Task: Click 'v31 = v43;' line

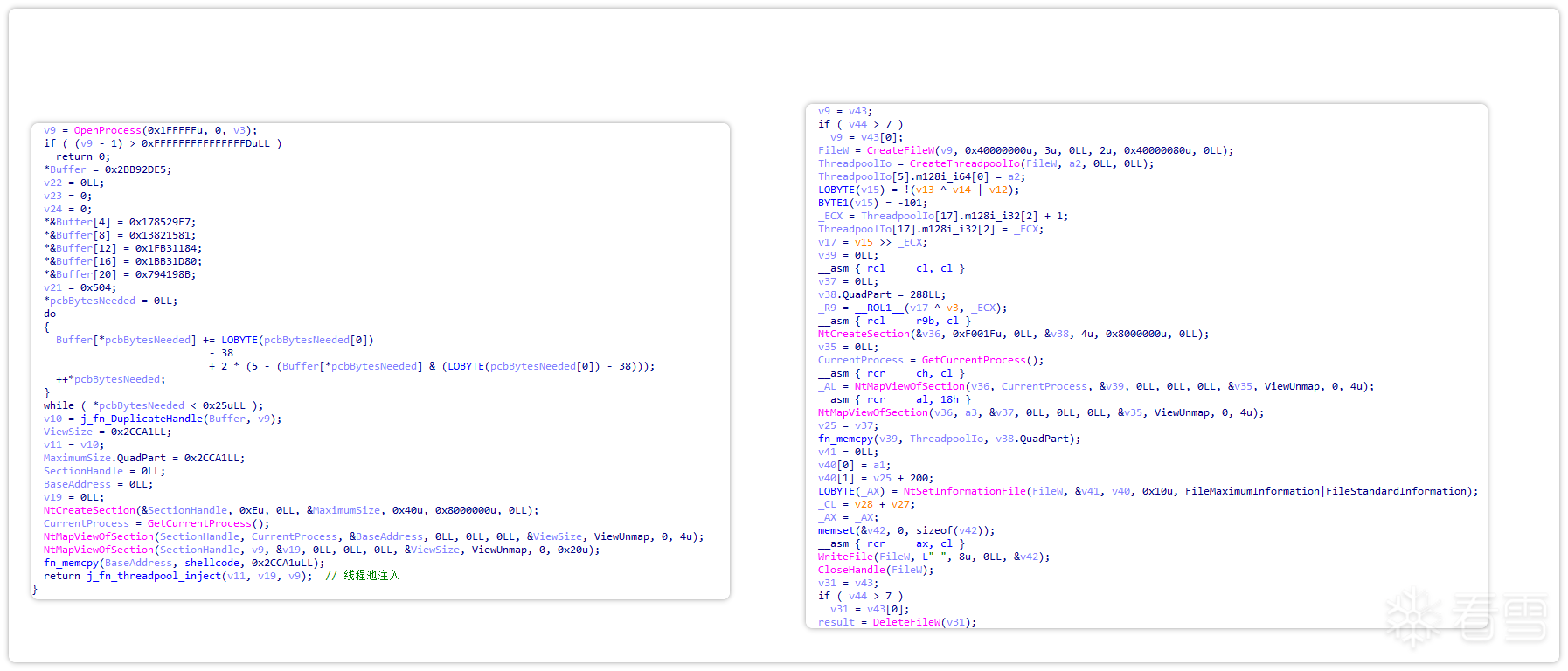Action: pos(849,583)
